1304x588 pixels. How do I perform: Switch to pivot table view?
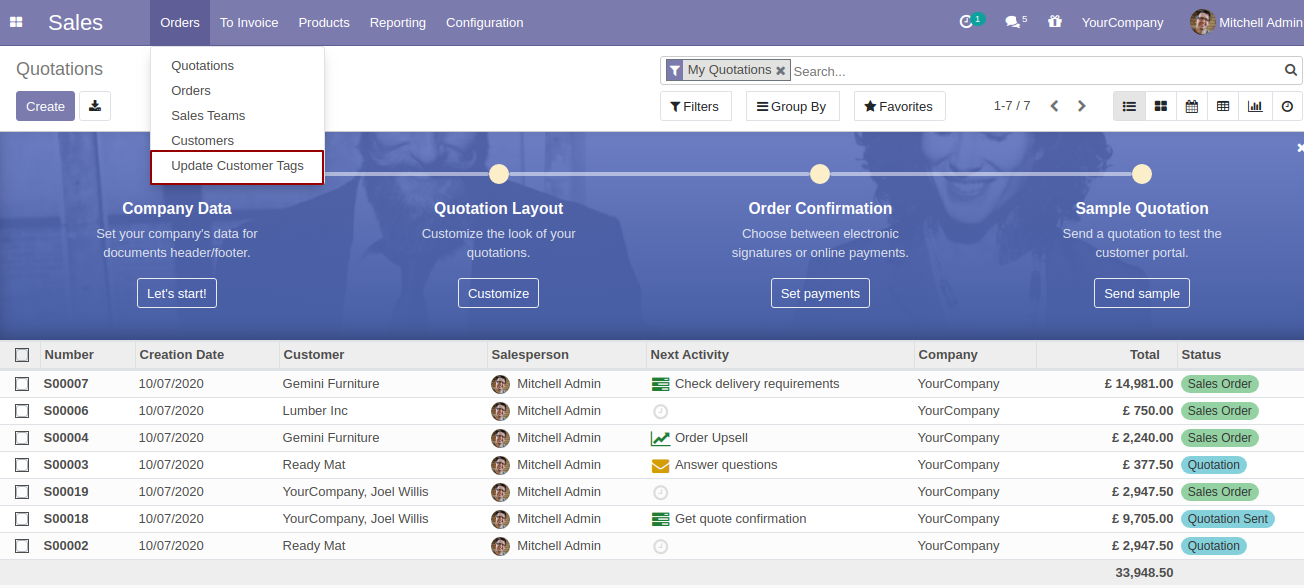pyautogui.click(x=1222, y=106)
